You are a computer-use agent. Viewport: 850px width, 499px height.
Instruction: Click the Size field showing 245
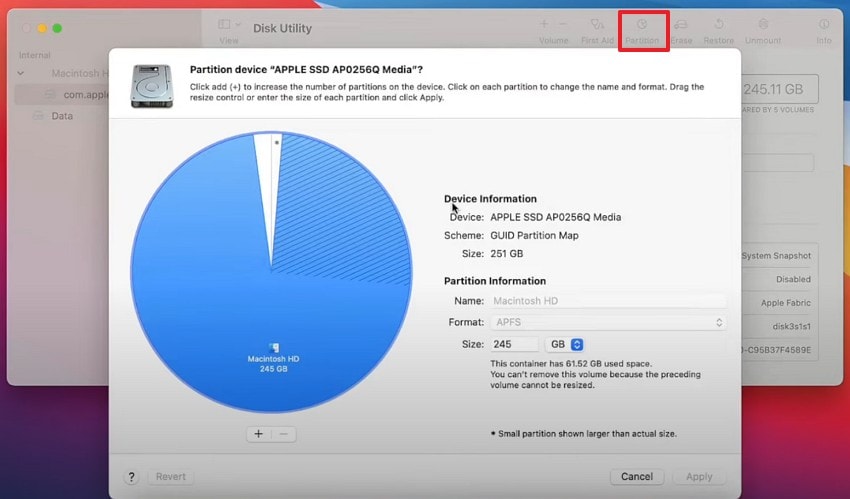pyautogui.click(x=514, y=345)
